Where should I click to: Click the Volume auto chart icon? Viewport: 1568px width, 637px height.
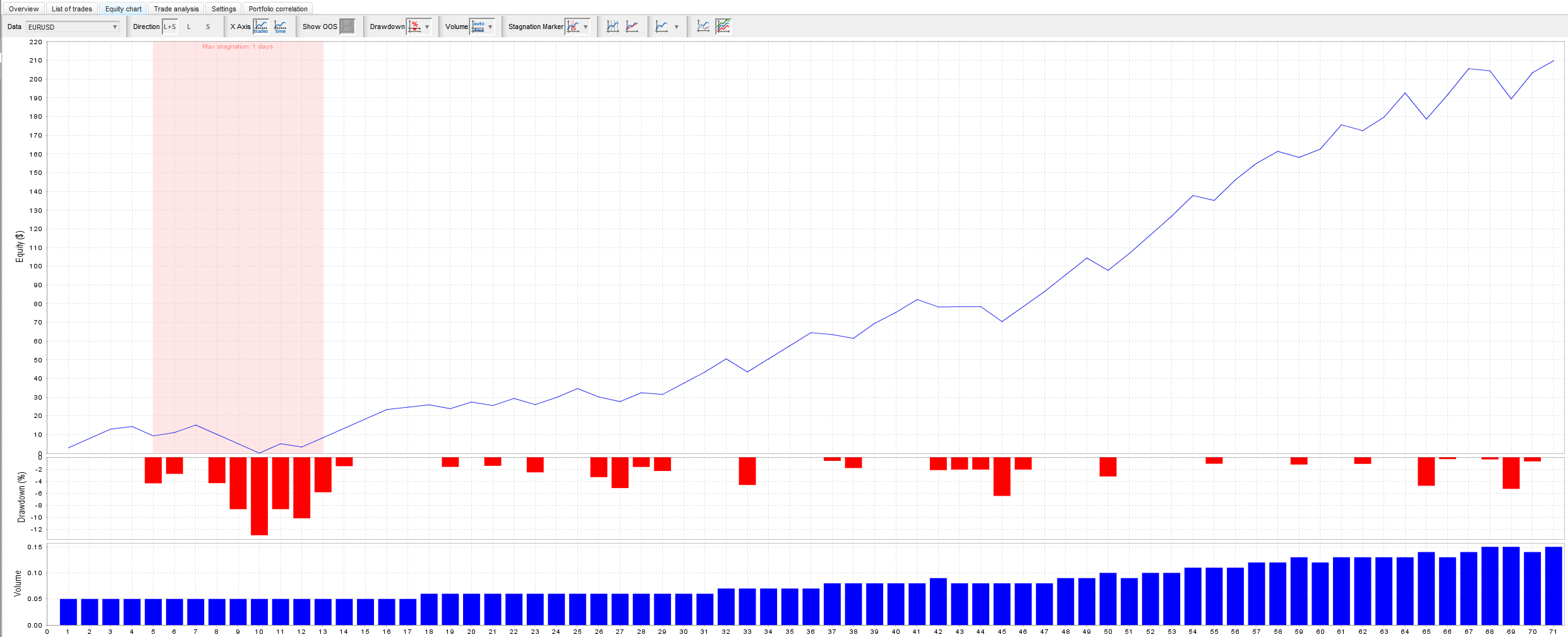point(478,27)
